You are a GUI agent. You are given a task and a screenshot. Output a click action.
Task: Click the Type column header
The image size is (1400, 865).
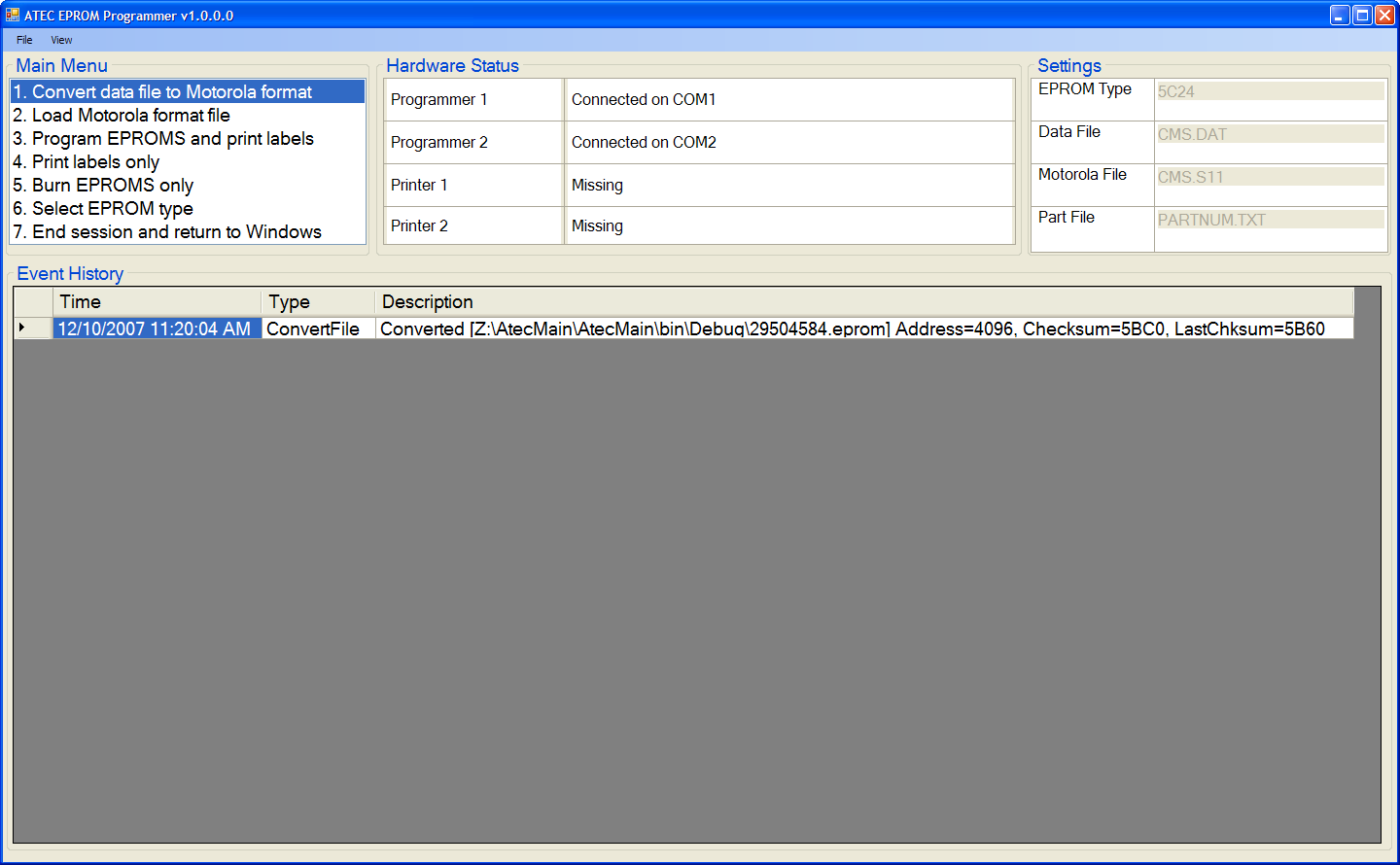(318, 302)
